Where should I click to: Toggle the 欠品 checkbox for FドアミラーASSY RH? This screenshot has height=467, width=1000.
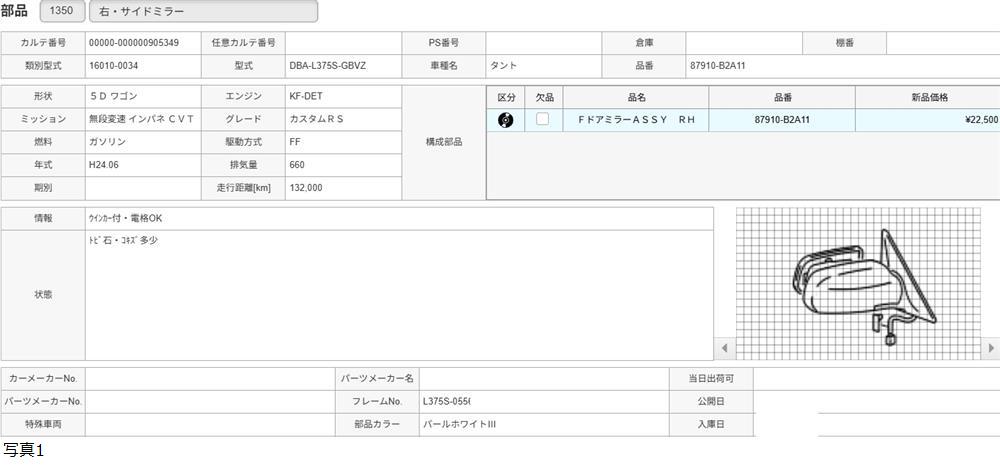point(542,119)
